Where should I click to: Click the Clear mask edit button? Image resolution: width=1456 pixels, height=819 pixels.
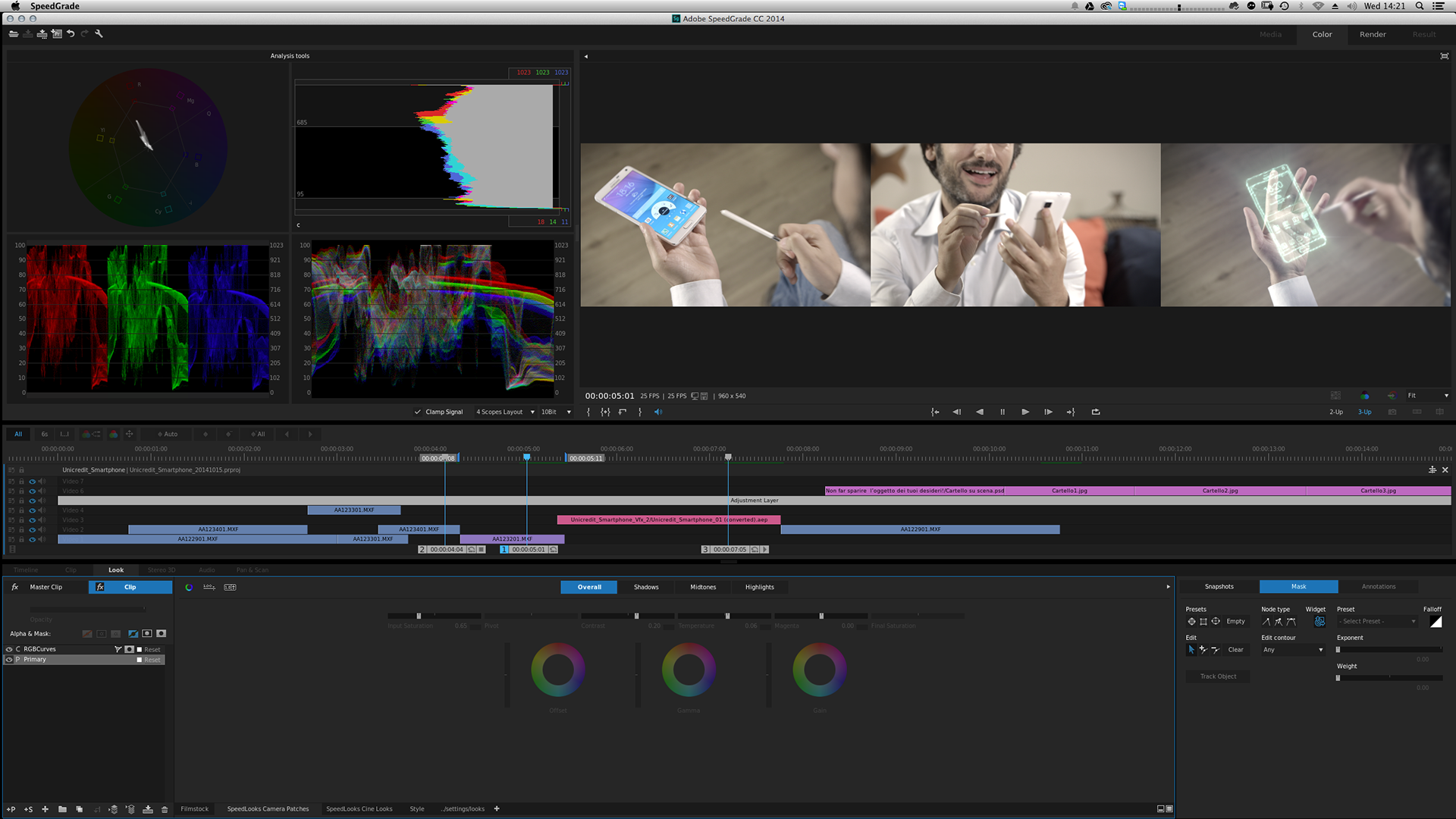[1235, 650]
